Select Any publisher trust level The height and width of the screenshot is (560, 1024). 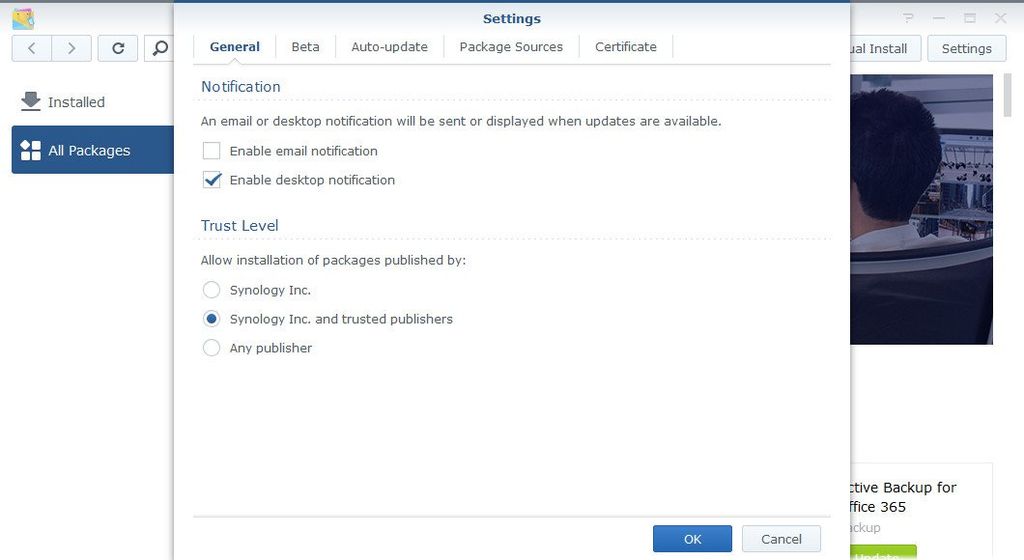[212, 348]
